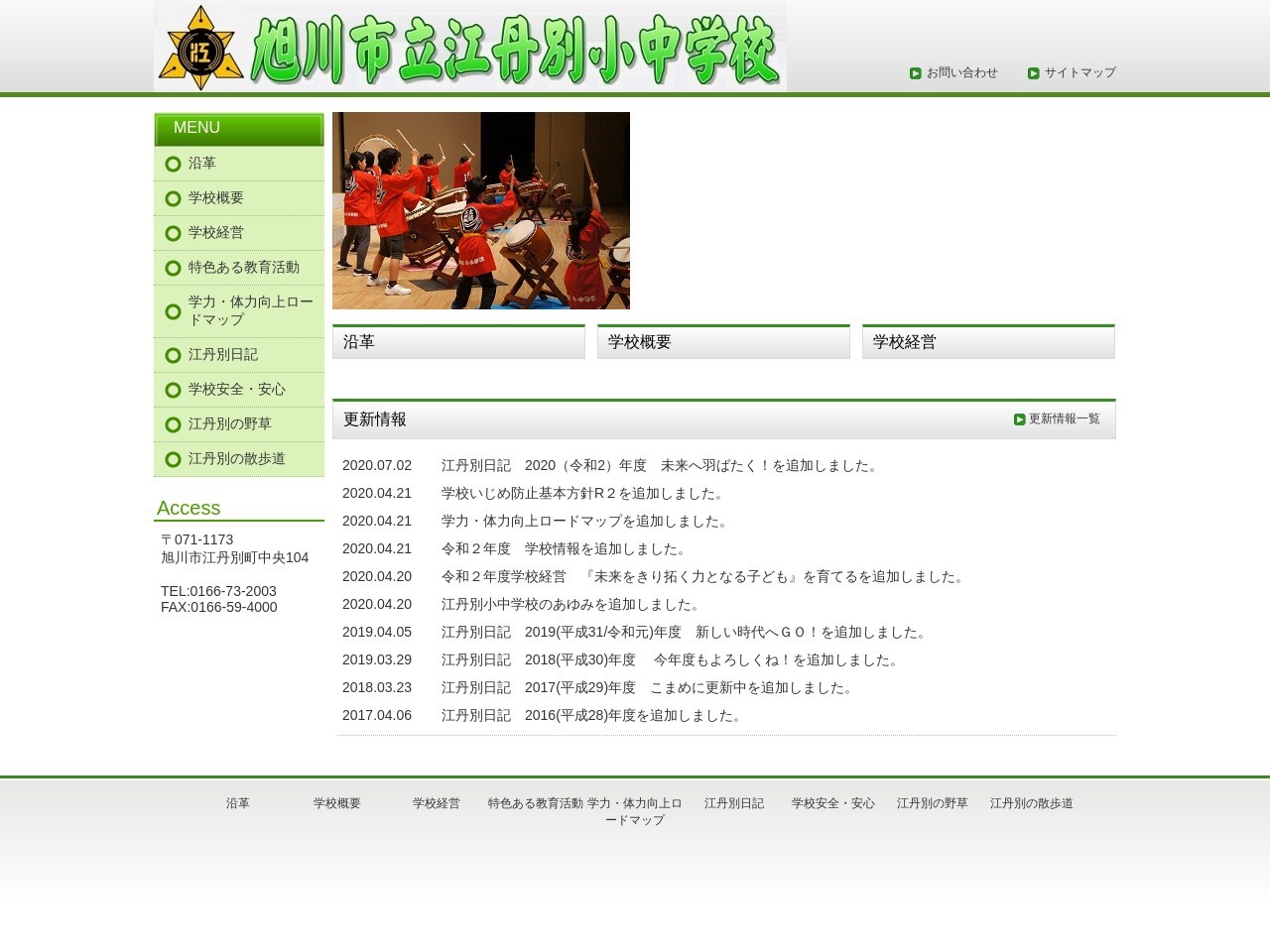Screen dimensions: 1270x952
Task: Open 学力・体力向上ロードマップ in footer navigation
Action: point(635,811)
